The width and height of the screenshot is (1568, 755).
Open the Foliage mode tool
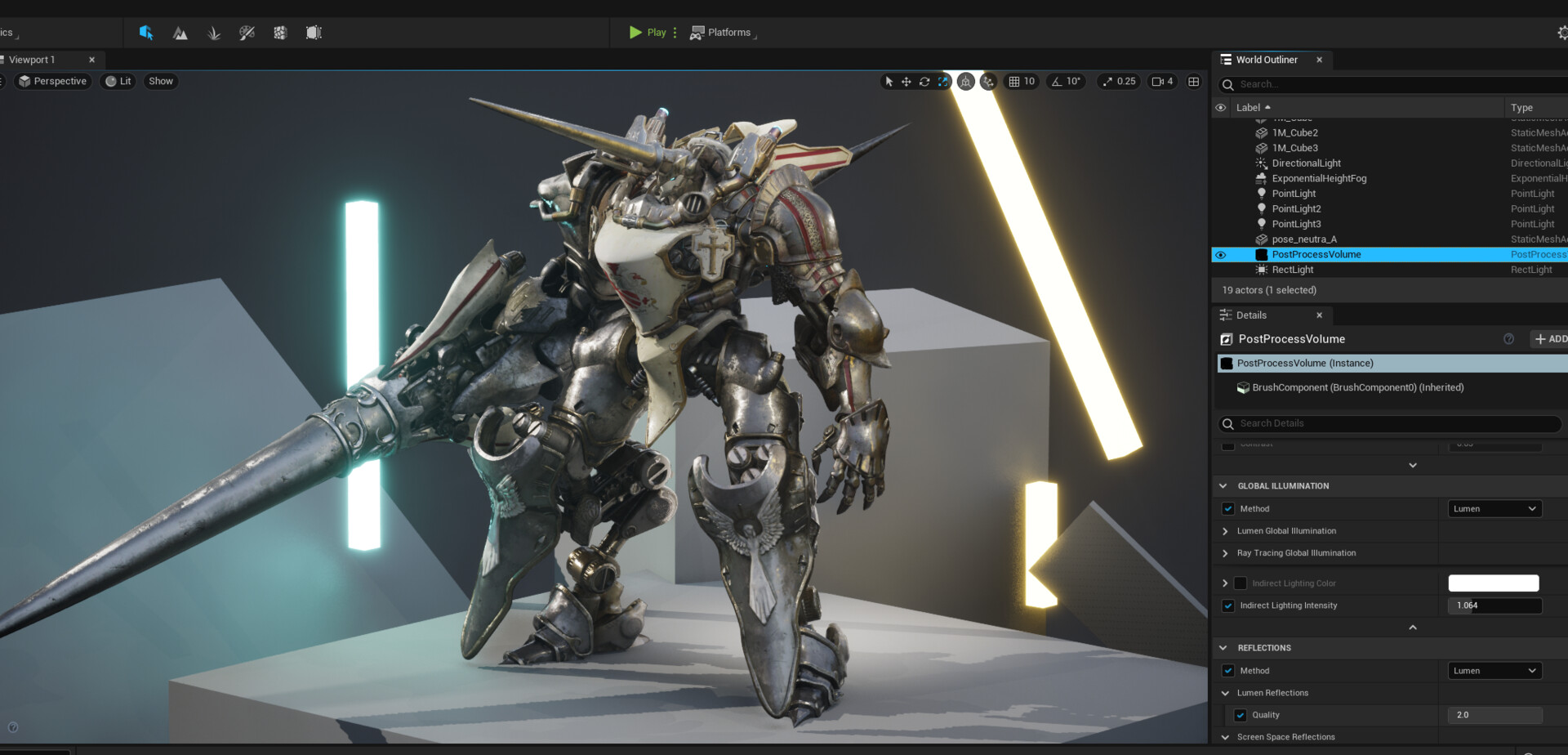(213, 33)
